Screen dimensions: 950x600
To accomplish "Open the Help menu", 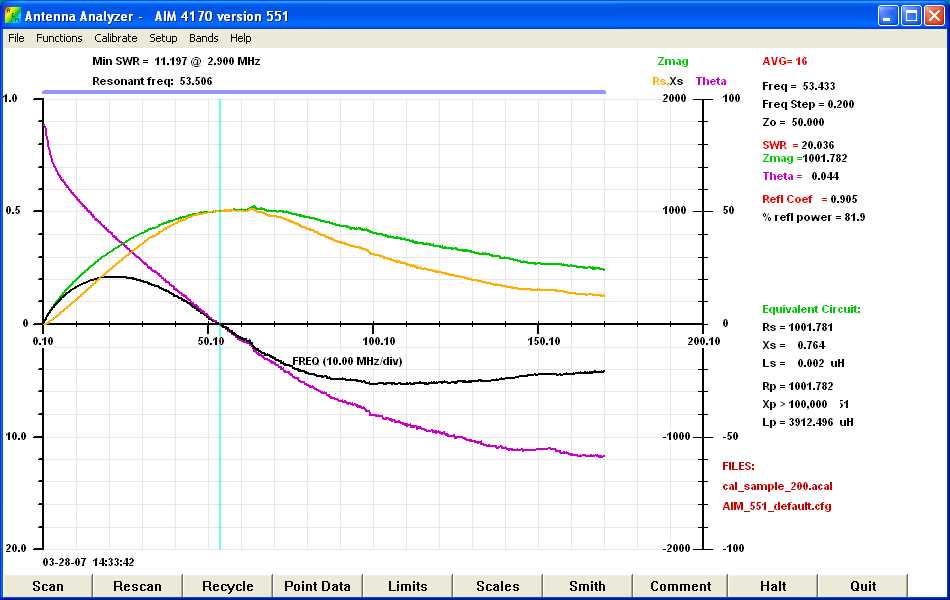I will [x=241, y=38].
